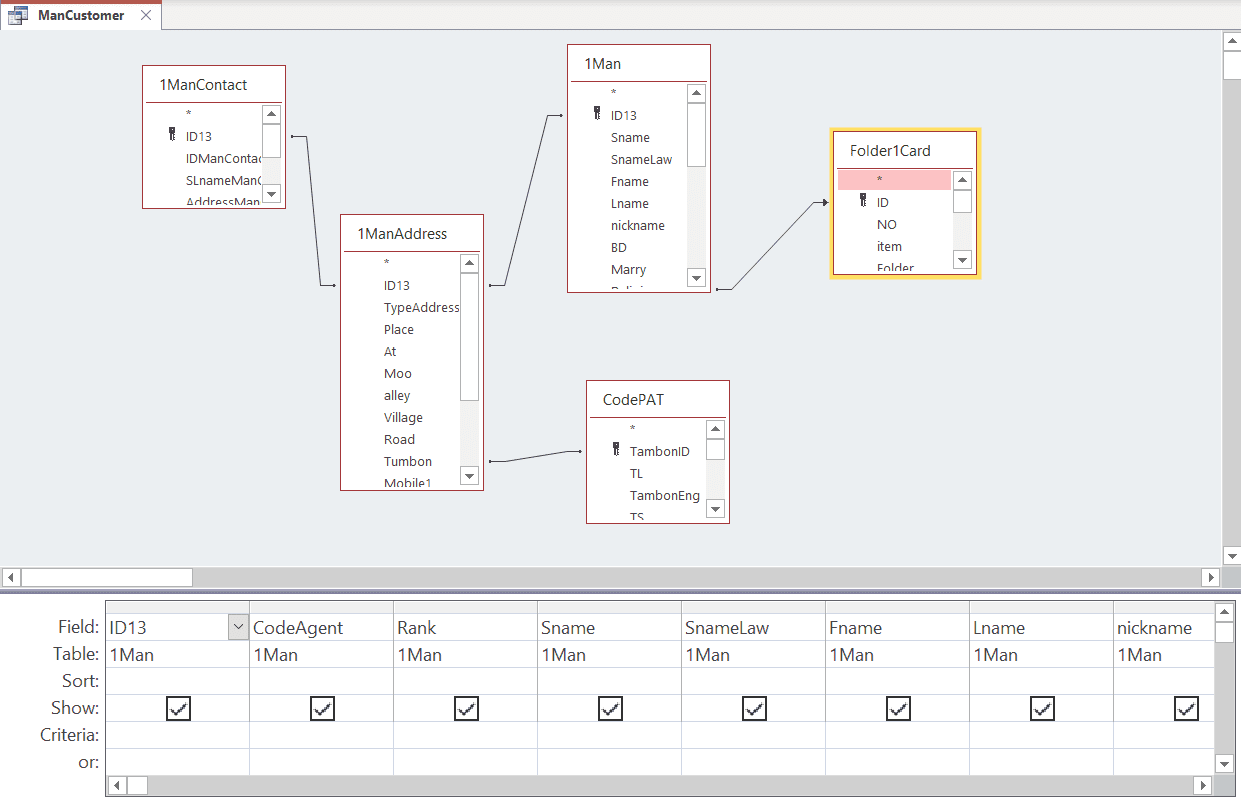Uncheck Show for the ID13 column
The height and width of the screenshot is (802, 1241).
point(178,708)
